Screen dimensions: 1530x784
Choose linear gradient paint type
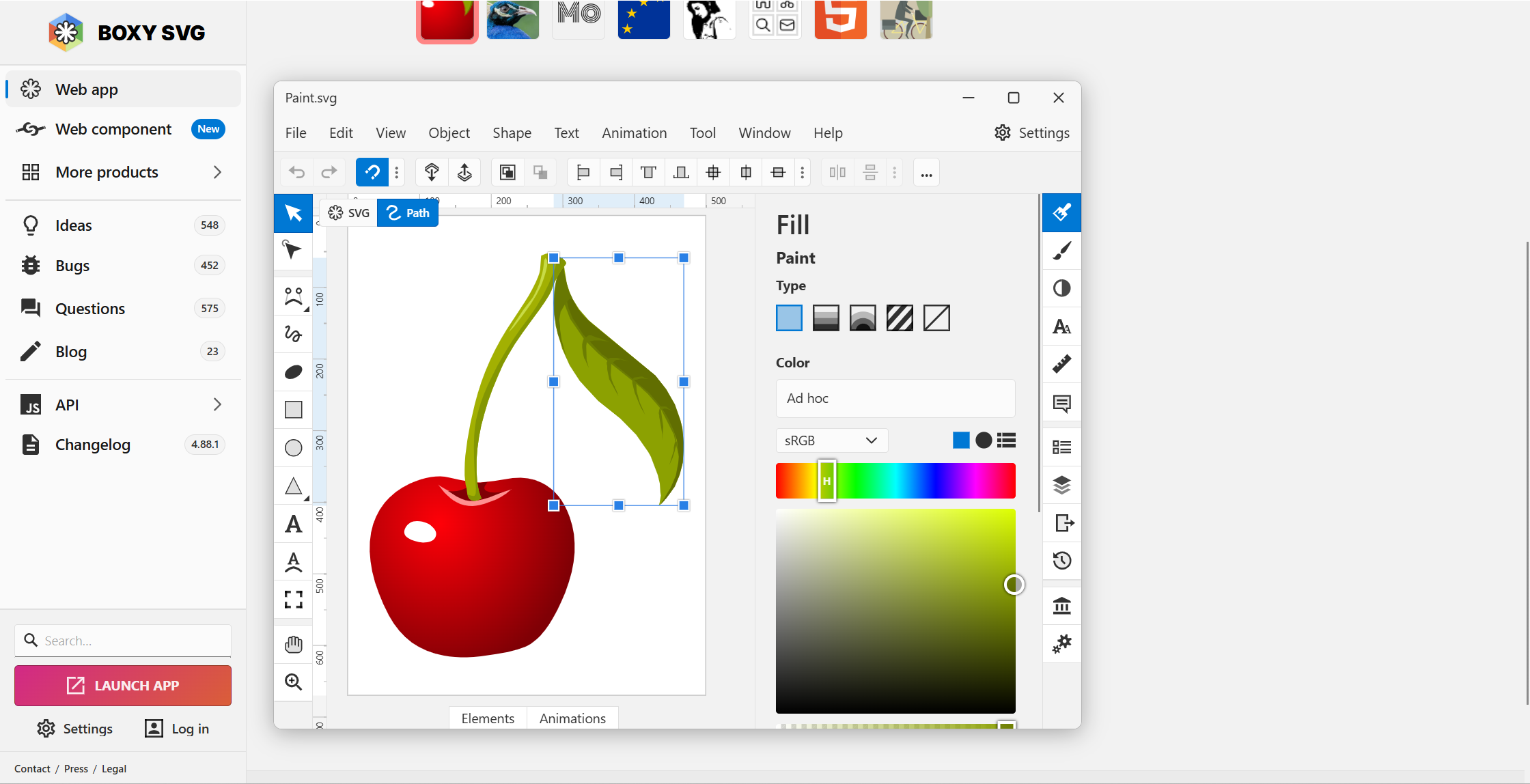[x=826, y=318]
